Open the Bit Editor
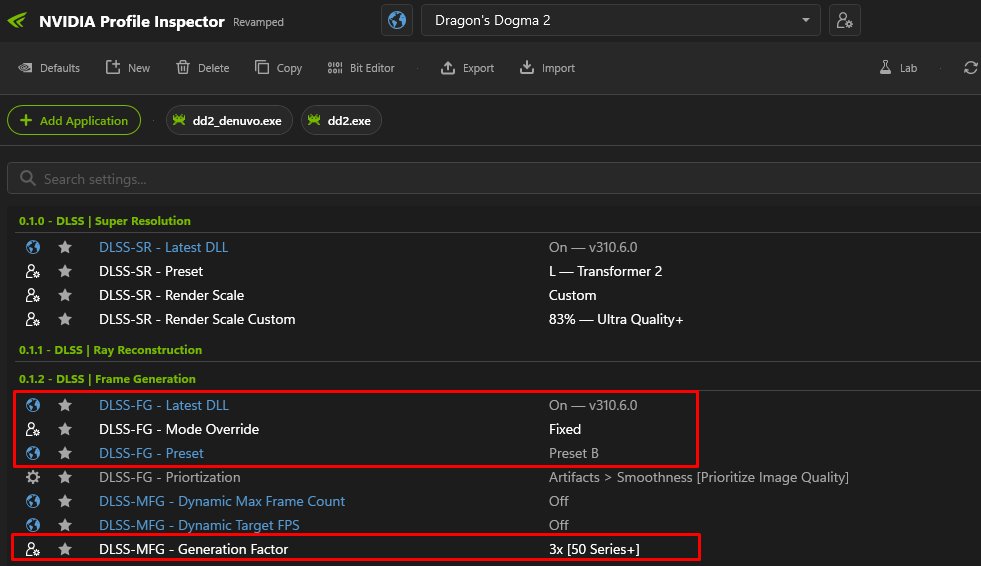981x566 pixels. click(361, 68)
